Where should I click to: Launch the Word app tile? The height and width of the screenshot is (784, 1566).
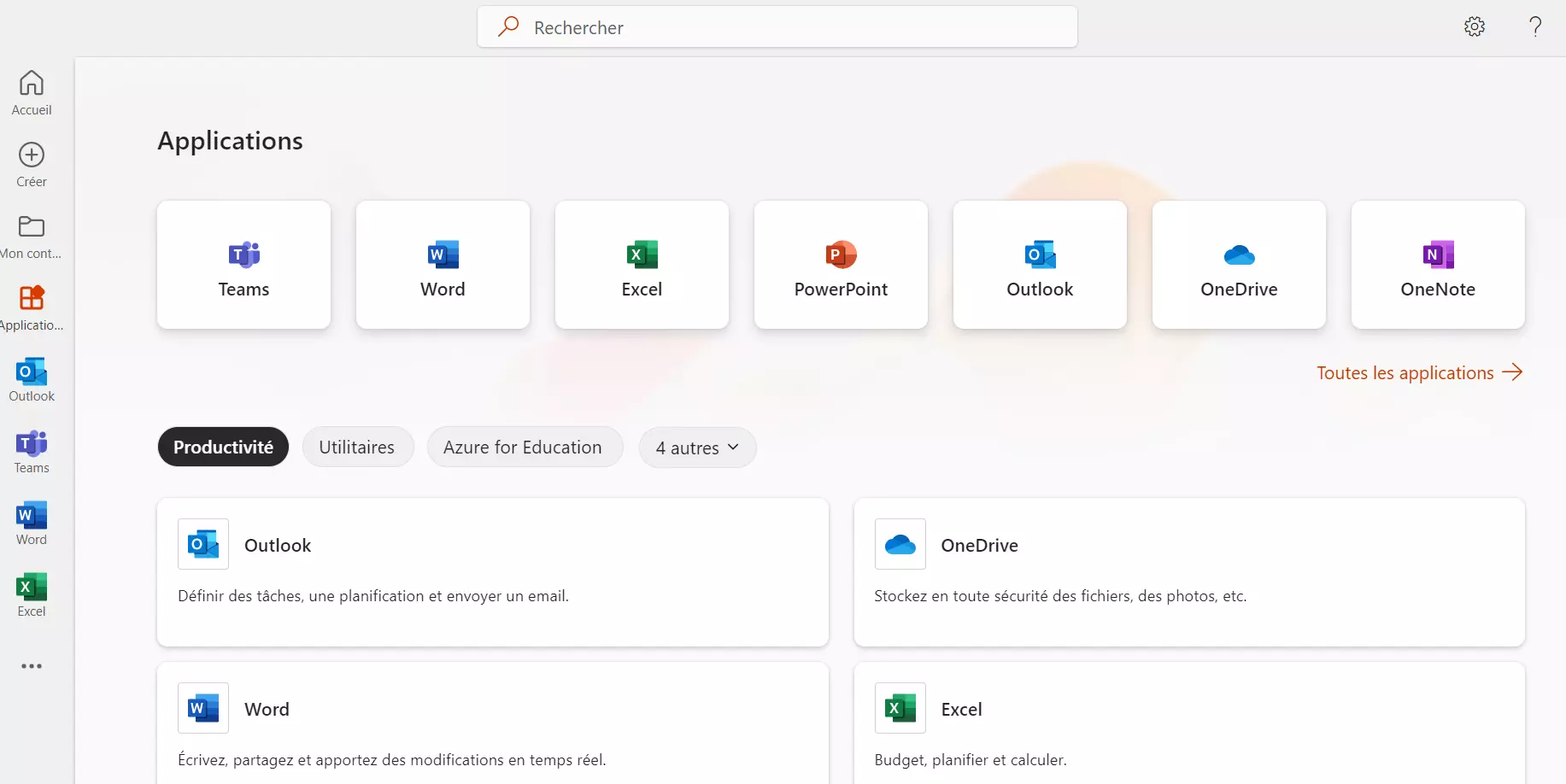tap(443, 265)
